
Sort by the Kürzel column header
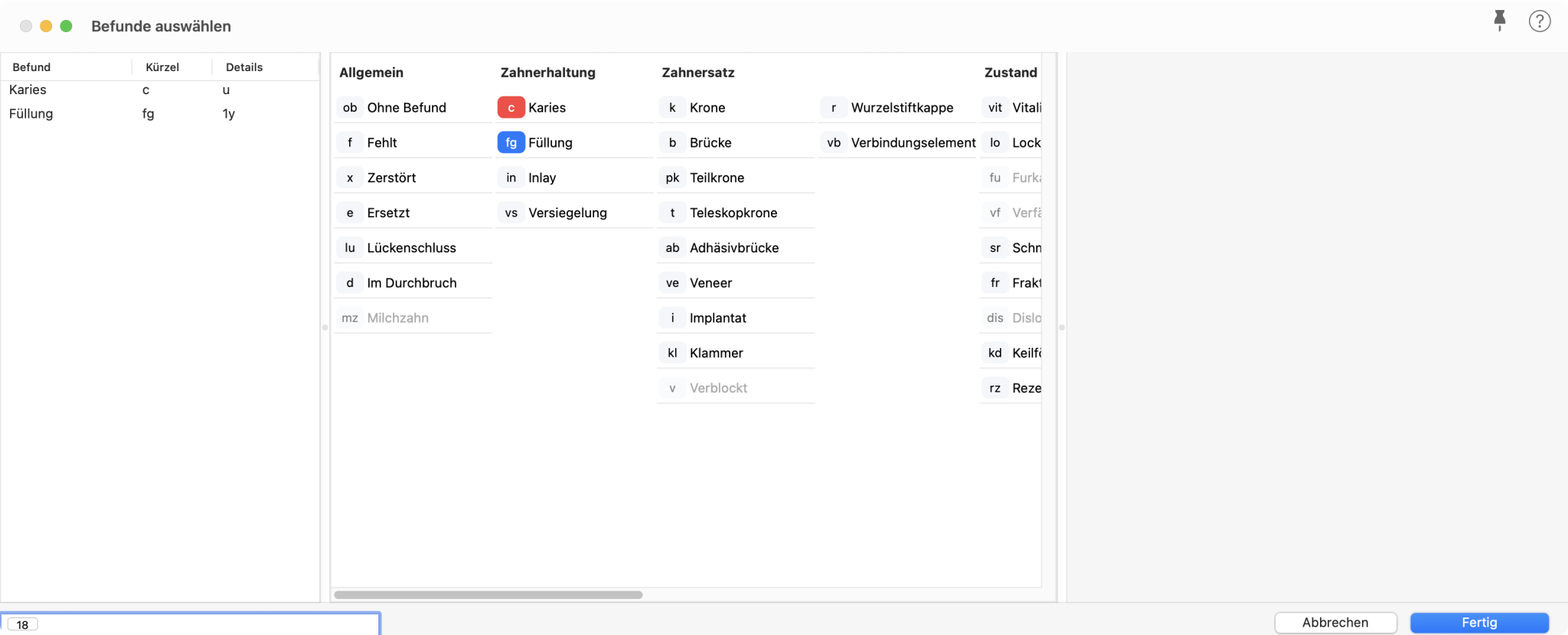[x=162, y=67]
